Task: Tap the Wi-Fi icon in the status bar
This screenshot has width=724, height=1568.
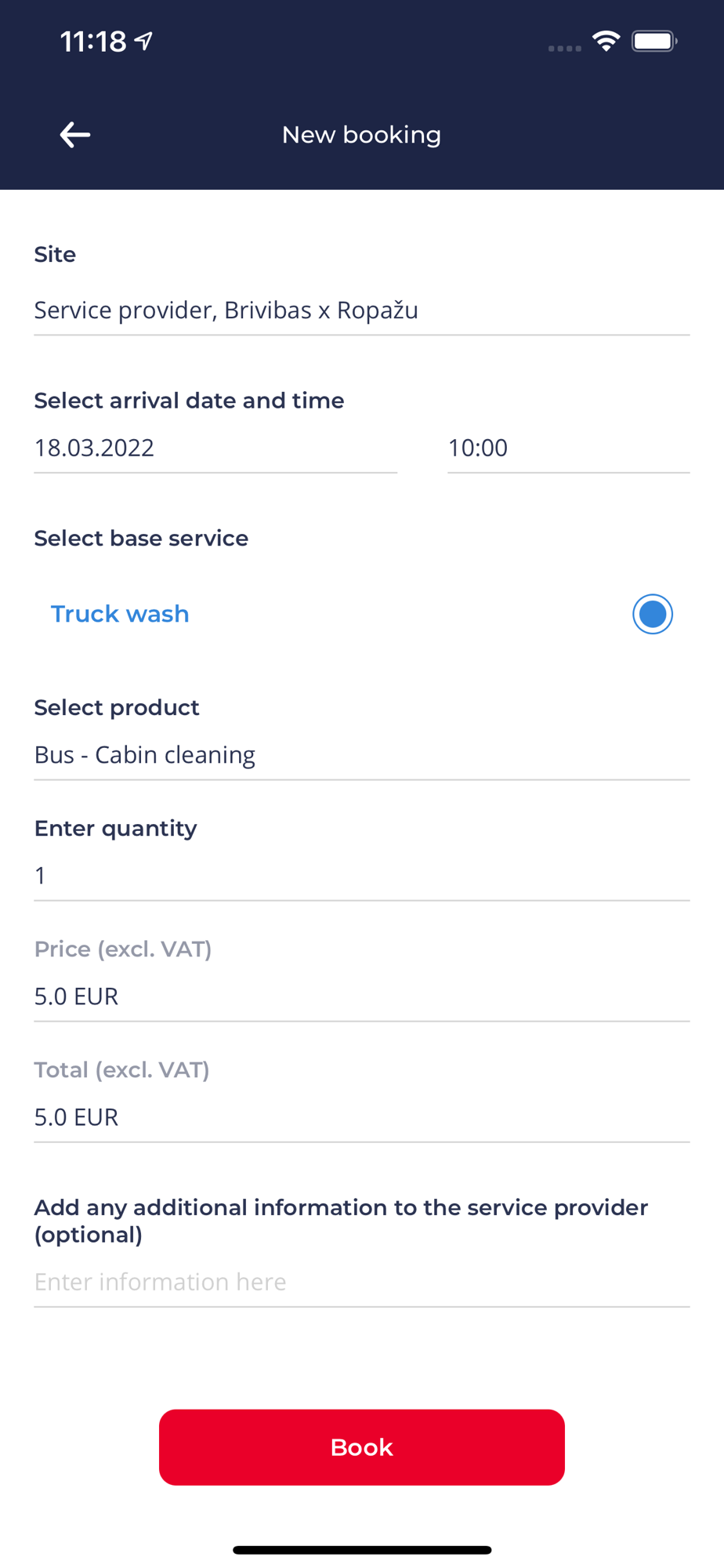Action: (606, 41)
